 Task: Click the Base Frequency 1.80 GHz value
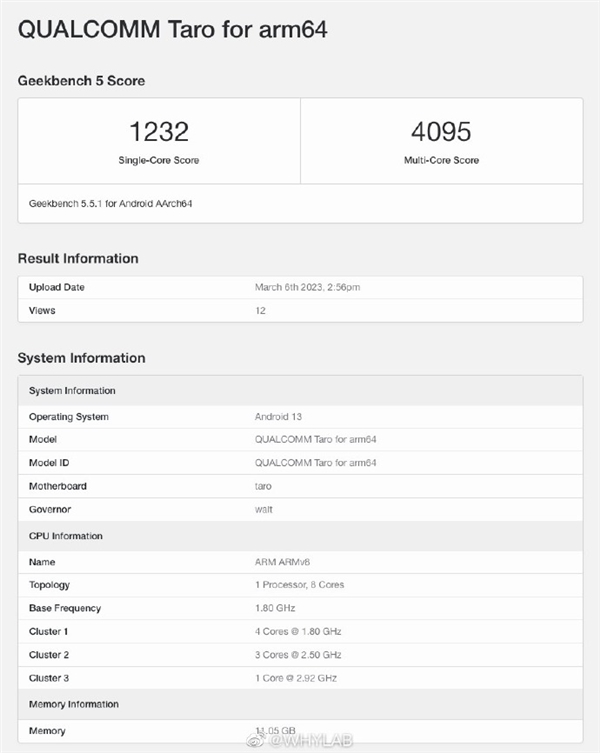click(275, 608)
